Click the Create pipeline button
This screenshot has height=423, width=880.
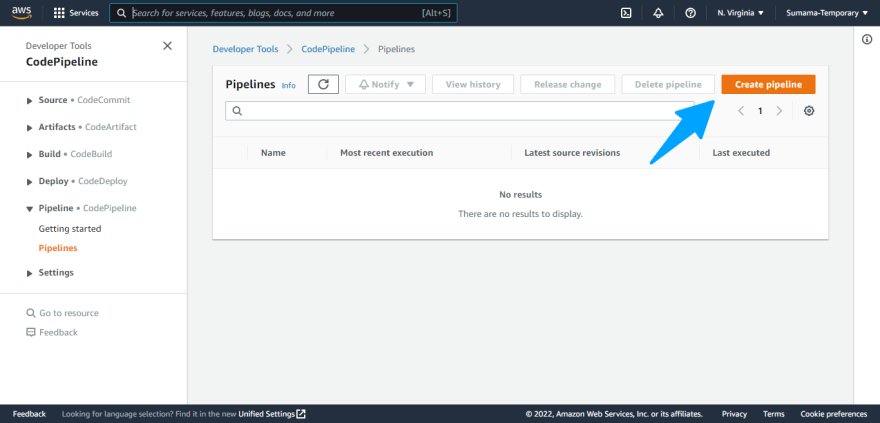(x=768, y=85)
